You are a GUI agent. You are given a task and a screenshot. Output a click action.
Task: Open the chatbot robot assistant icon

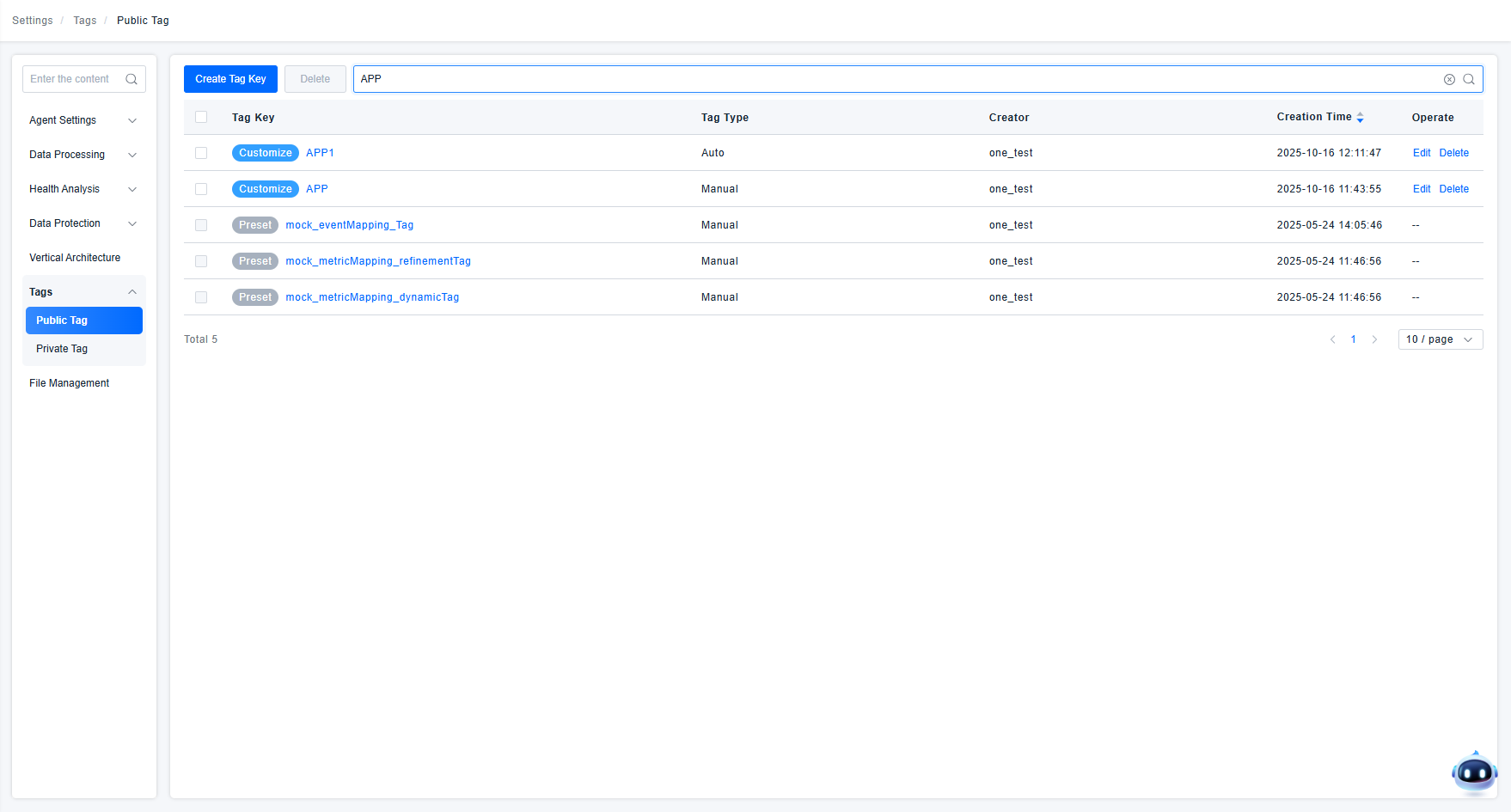[x=1474, y=772]
